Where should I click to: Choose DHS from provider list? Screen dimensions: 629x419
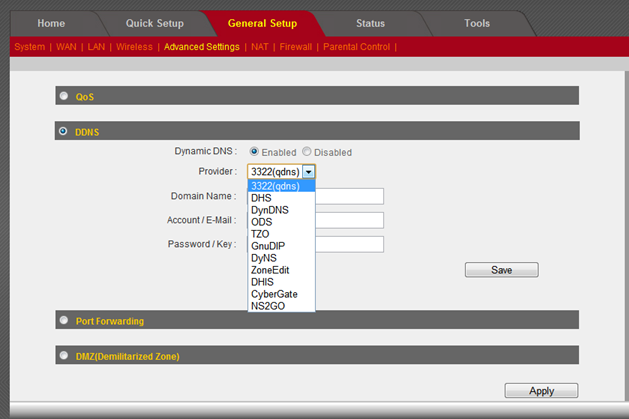pyautogui.click(x=281, y=198)
